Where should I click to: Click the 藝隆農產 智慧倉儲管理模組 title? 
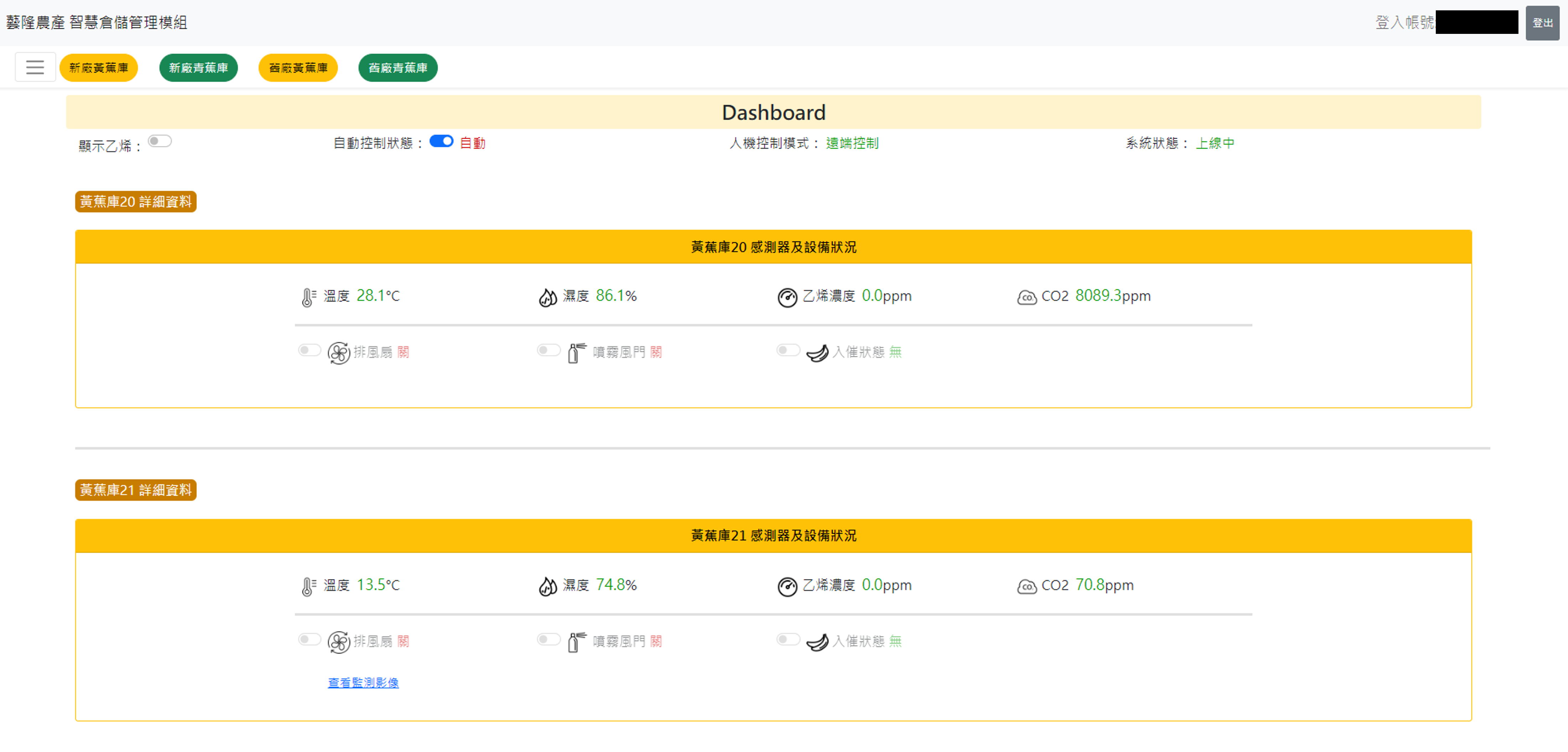97,22
